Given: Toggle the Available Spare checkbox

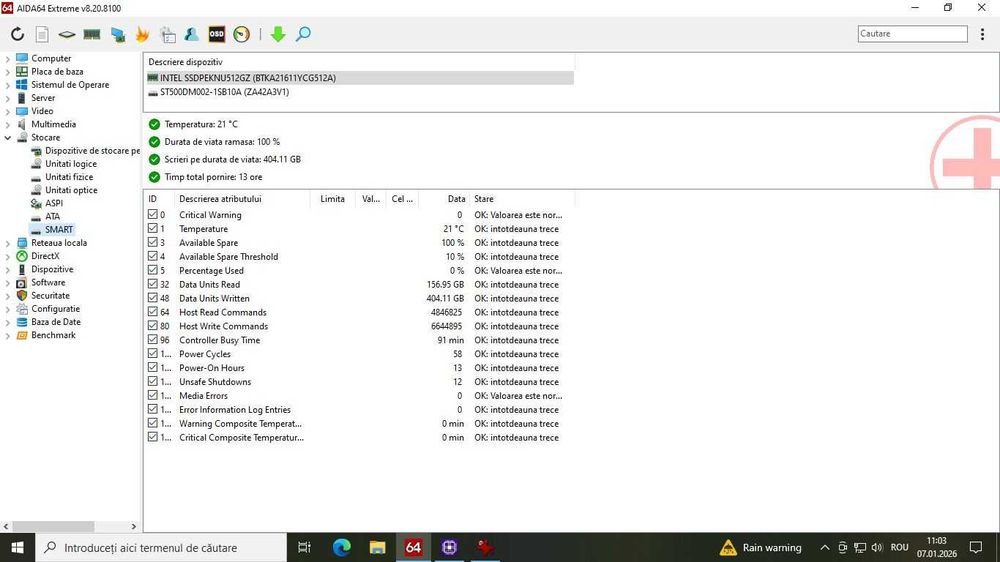Looking at the screenshot, I should tap(152, 242).
